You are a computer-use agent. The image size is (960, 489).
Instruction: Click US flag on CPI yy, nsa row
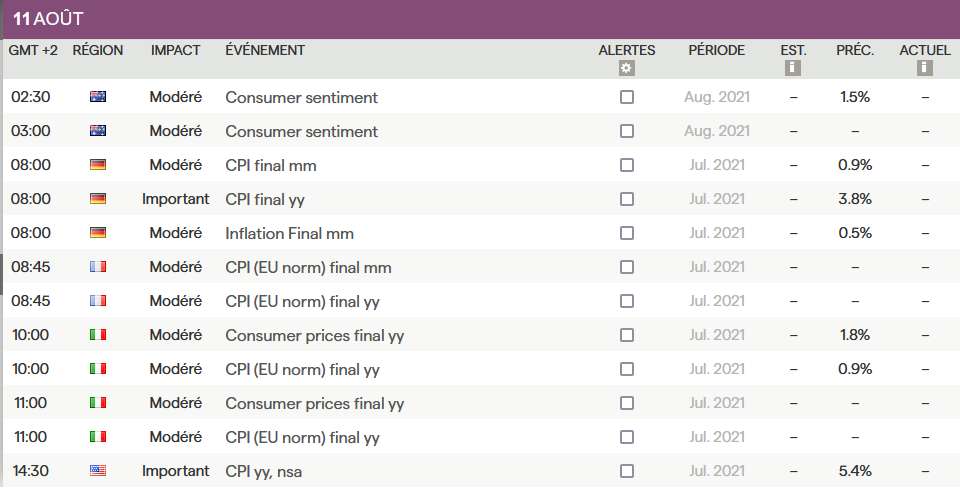point(98,471)
